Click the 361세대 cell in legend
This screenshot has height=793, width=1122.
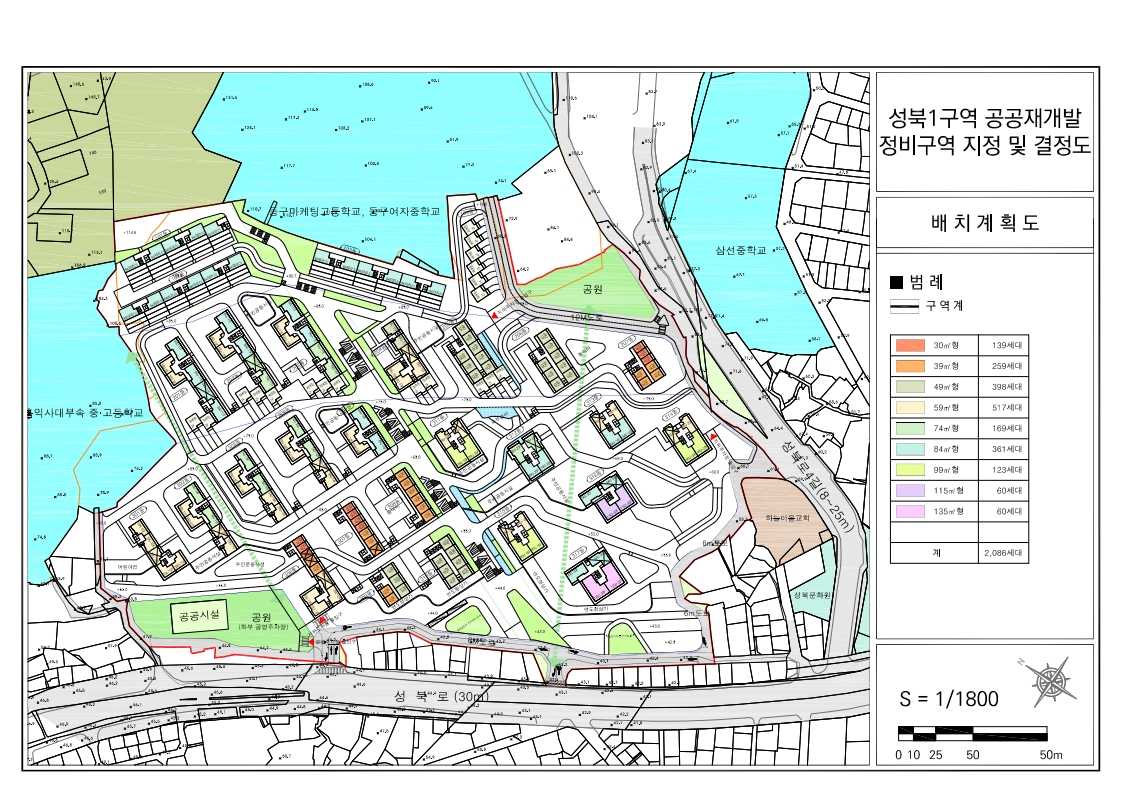click(x=1003, y=449)
